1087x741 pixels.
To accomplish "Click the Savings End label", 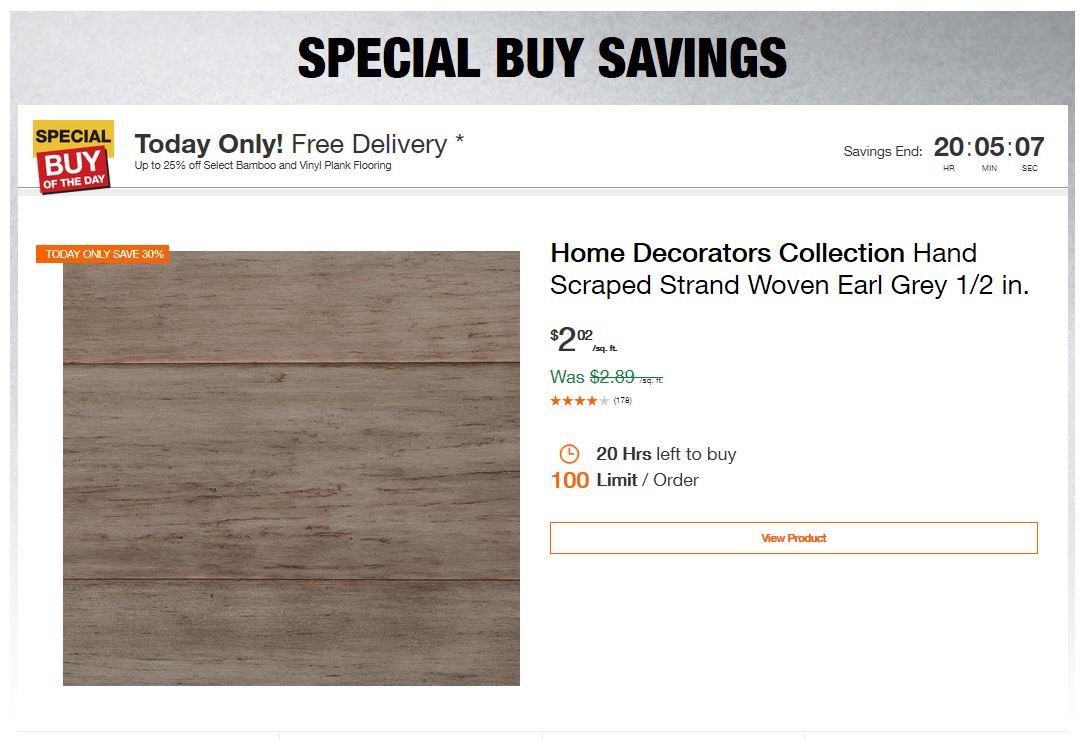I will 882,152.
